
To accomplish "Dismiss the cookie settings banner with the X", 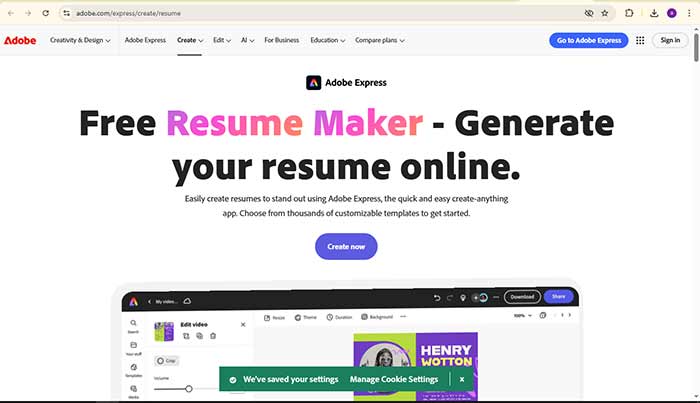I will 462,379.
